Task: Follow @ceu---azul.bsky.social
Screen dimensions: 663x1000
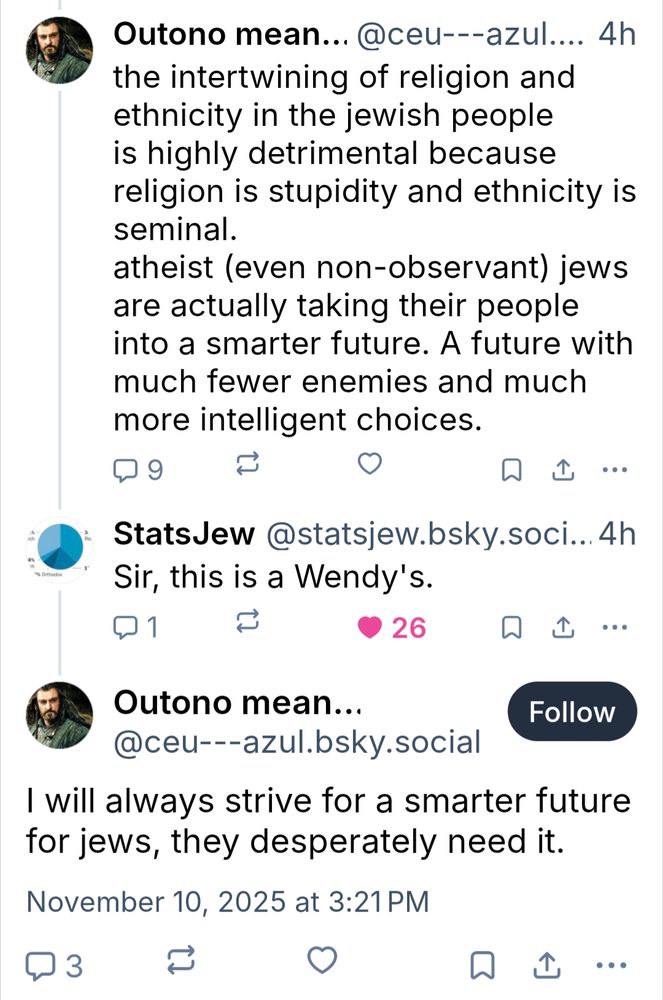Action: pos(571,712)
